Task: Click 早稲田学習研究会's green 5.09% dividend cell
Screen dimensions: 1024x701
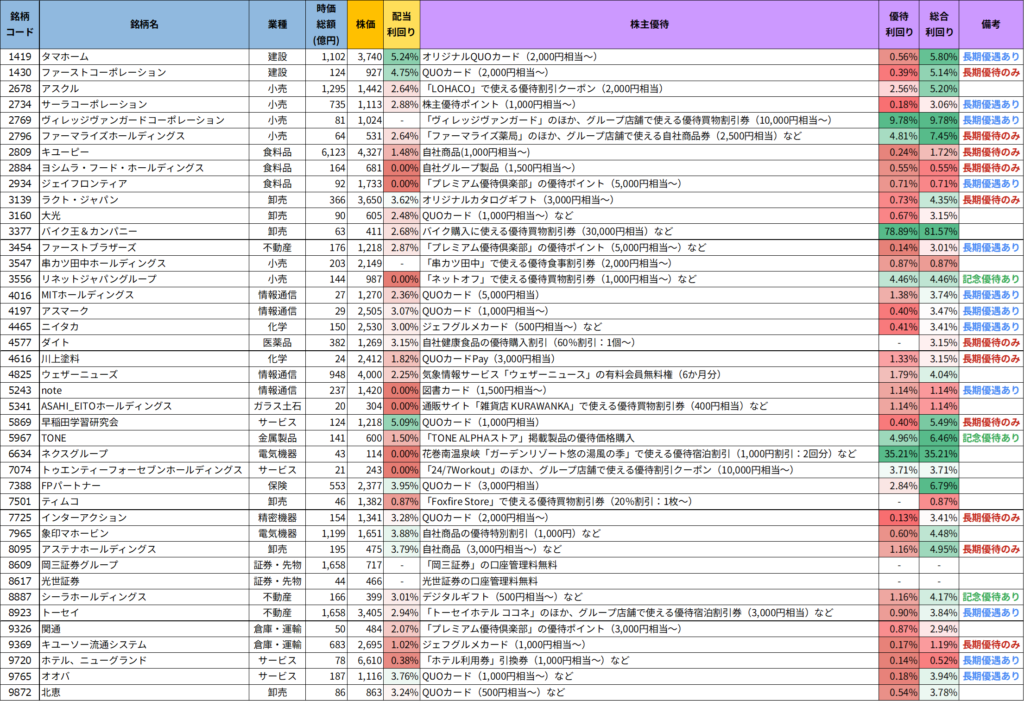Action: tap(402, 422)
